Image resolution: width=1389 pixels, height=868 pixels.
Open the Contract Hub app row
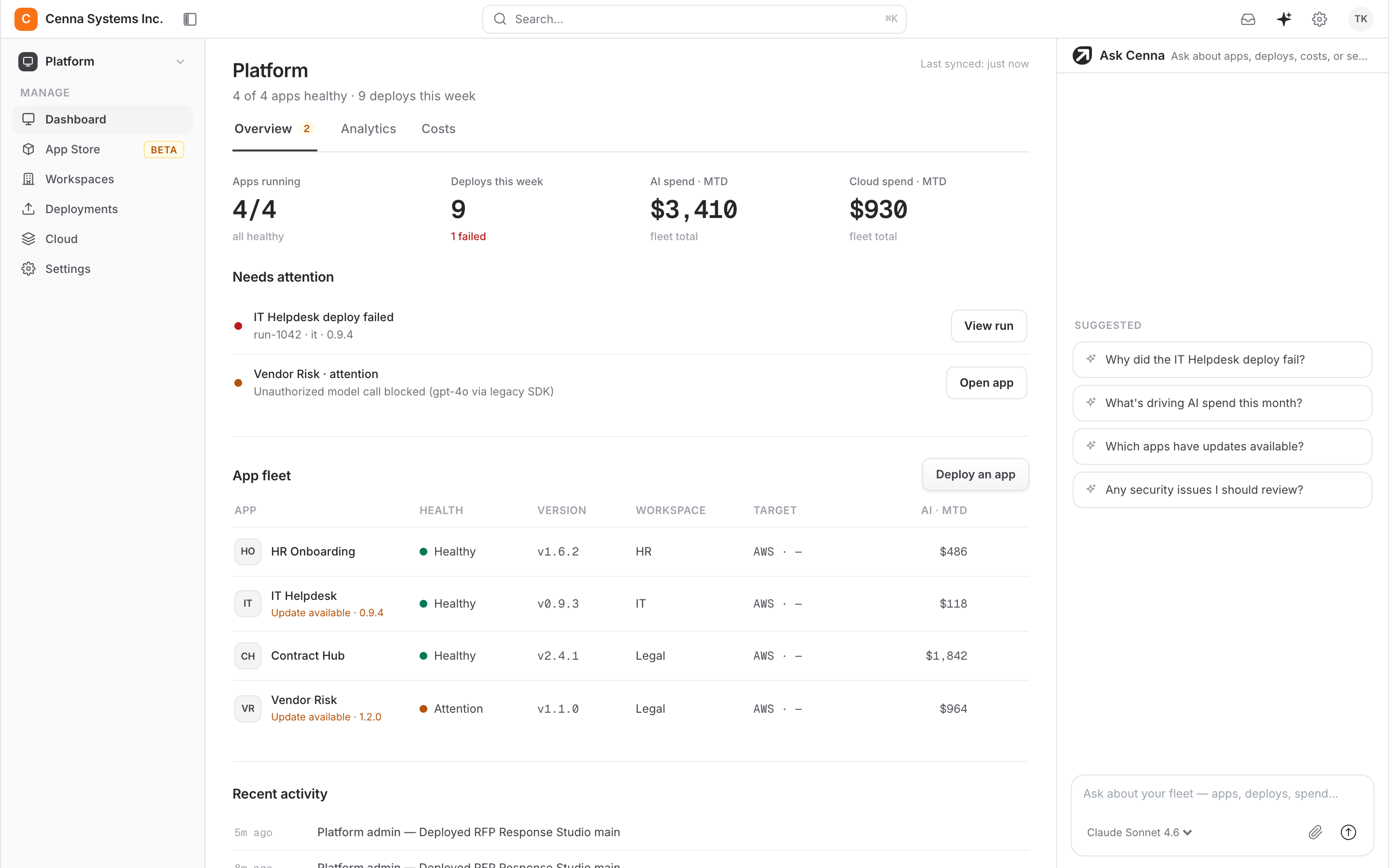click(630, 656)
